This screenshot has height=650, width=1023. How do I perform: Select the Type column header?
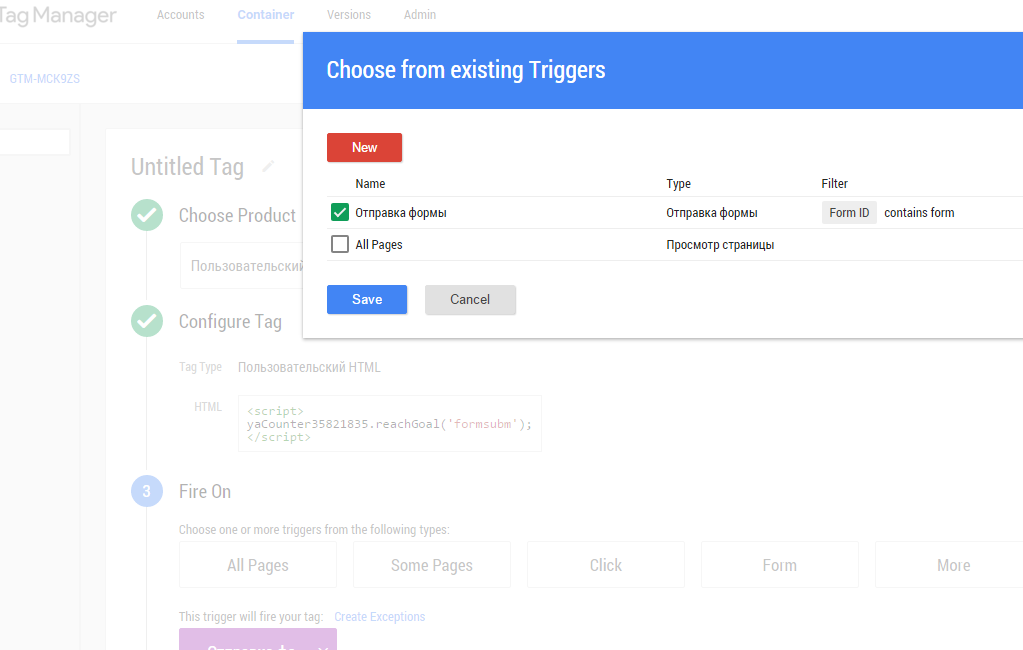point(679,184)
